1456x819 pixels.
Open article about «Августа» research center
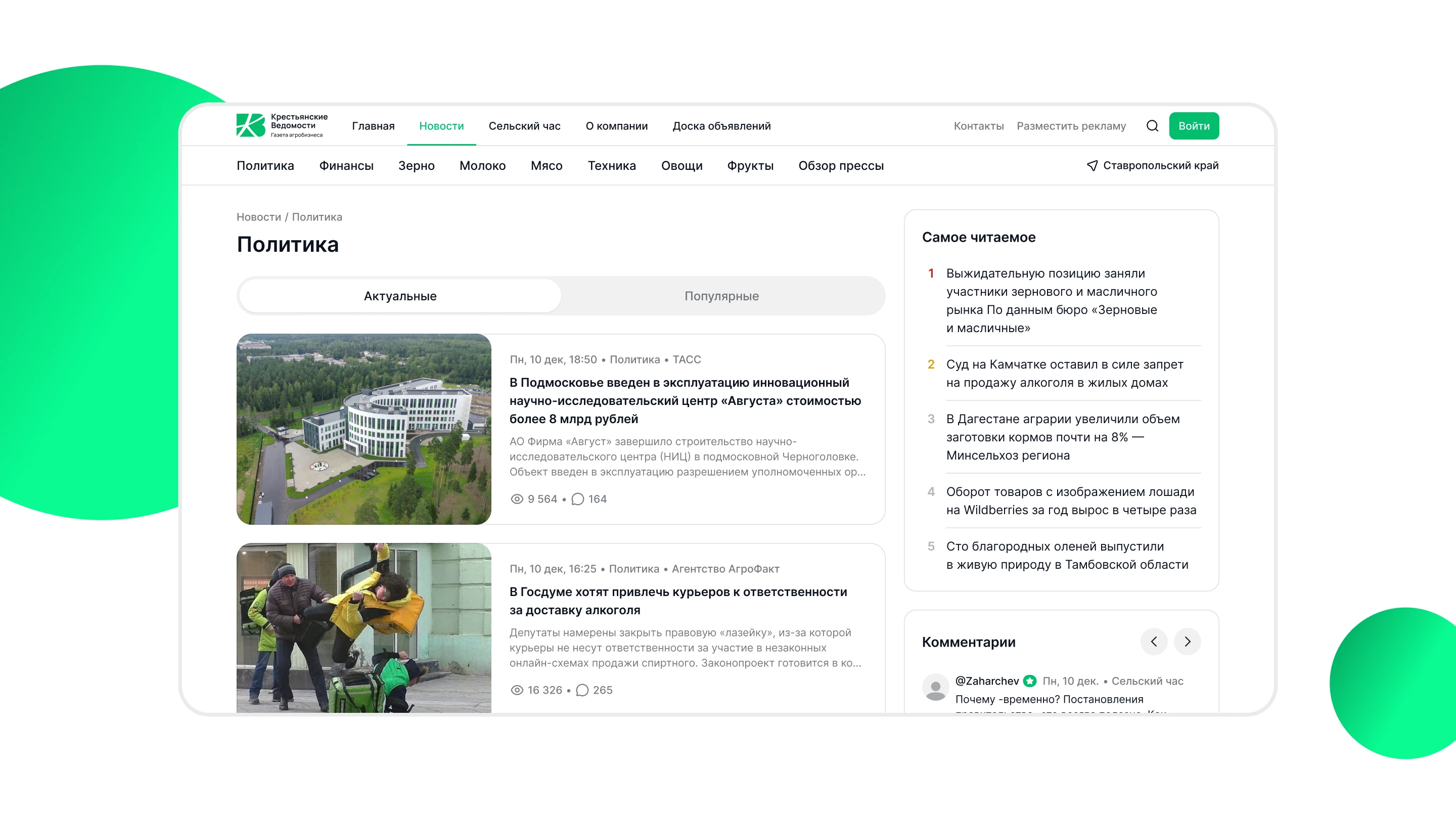click(x=685, y=401)
